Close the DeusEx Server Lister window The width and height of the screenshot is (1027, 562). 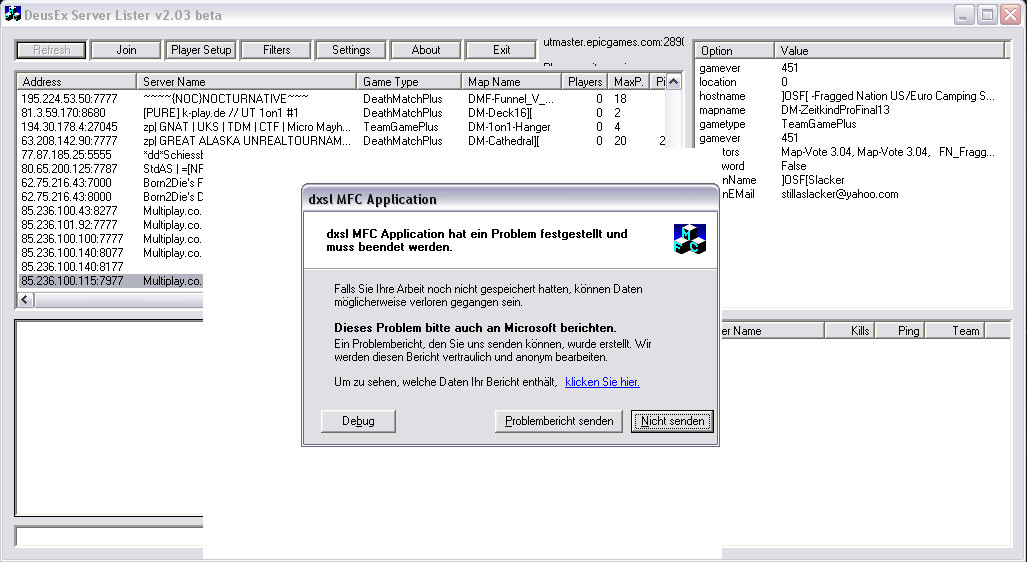[x=1011, y=14]
